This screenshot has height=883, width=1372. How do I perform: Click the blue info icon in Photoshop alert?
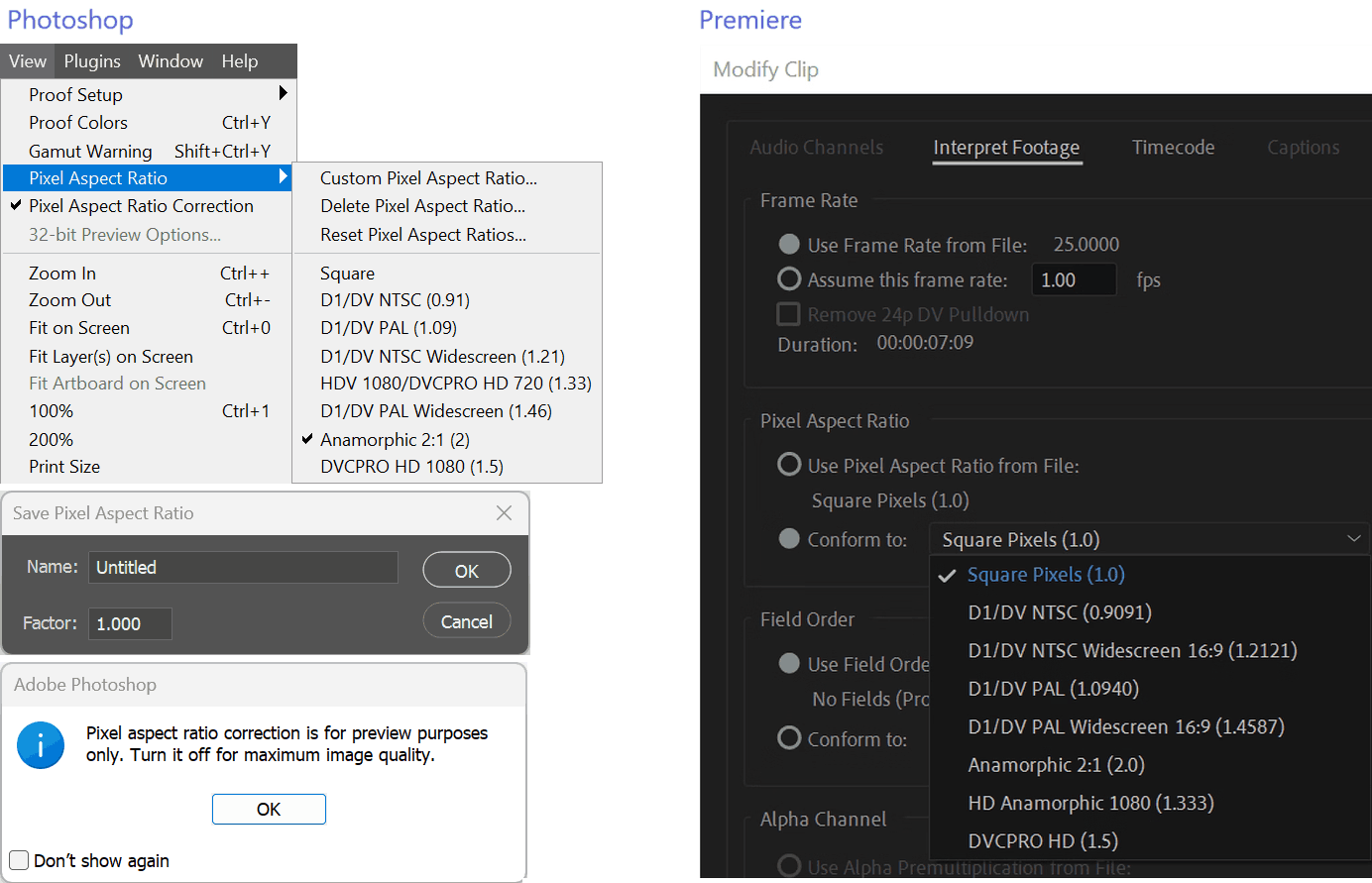pos(41,745)
